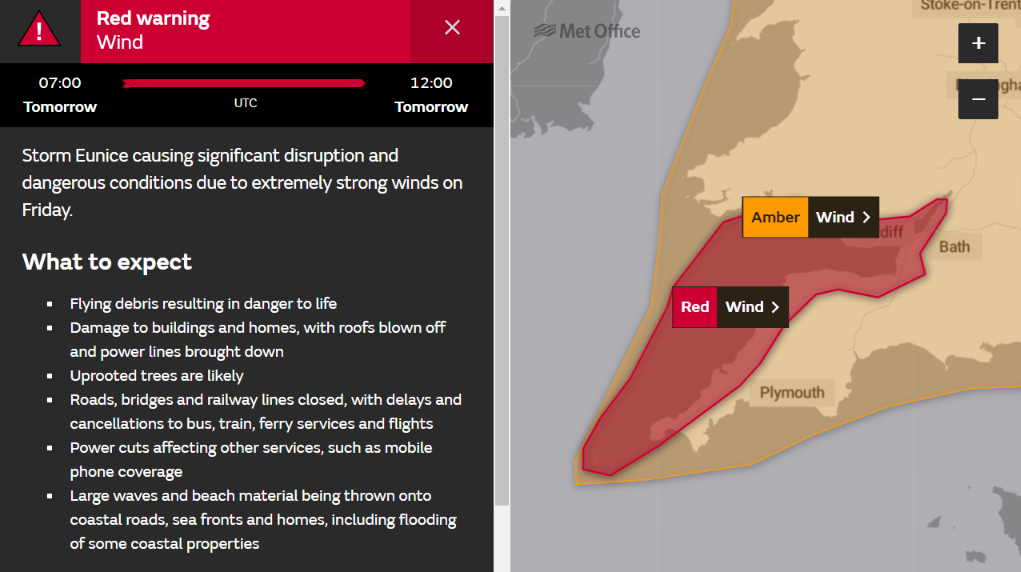Open the Amber Wind warning label
1021x572 pixels.
coord(811,217)
